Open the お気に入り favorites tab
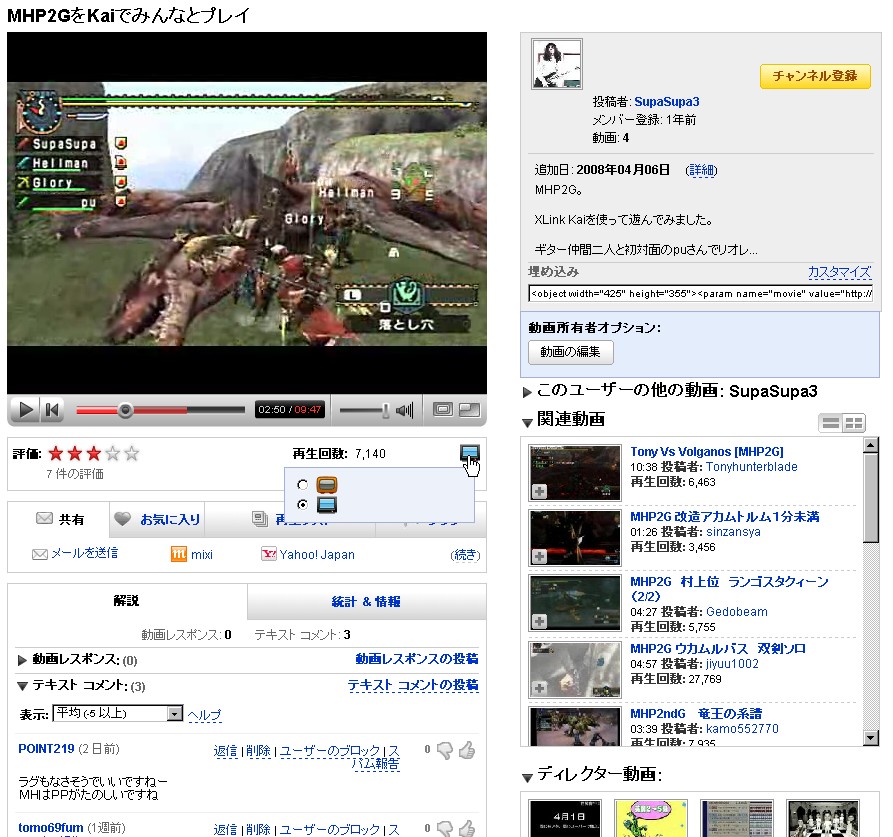 157,519
